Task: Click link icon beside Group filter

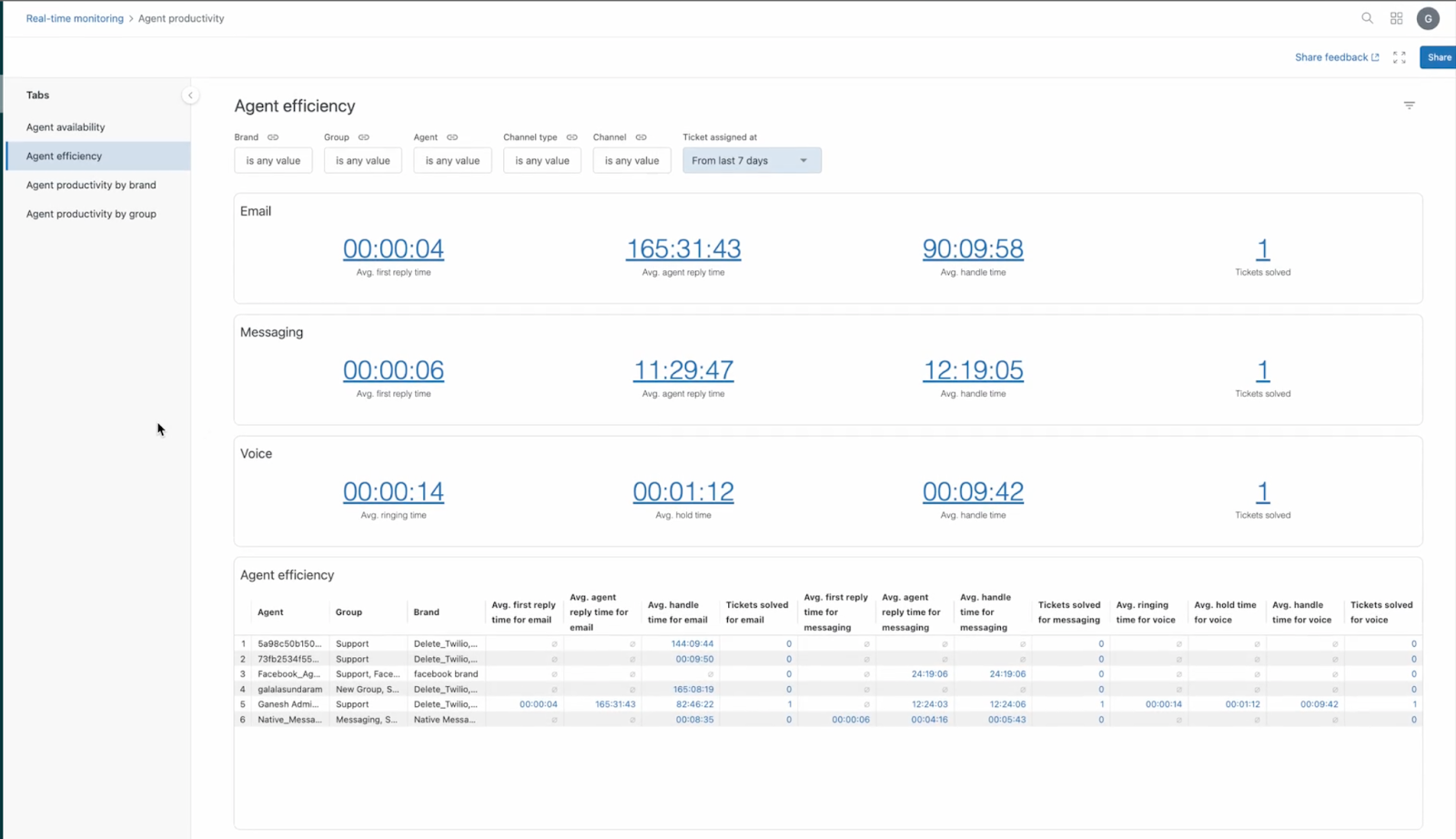Action: [364, 137]
